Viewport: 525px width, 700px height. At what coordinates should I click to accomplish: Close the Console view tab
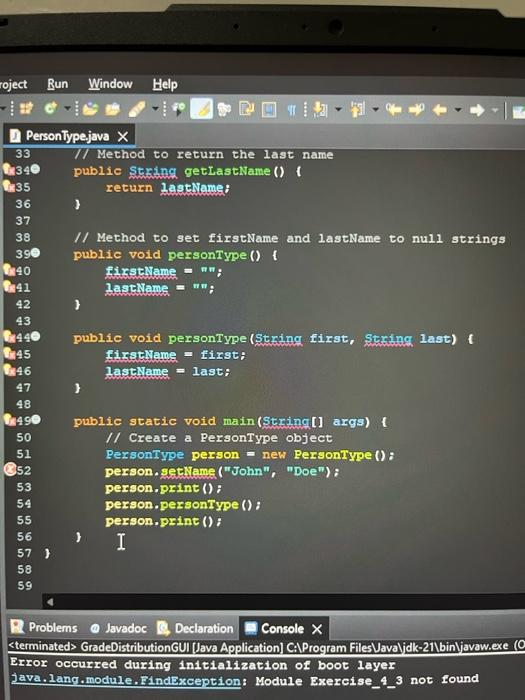click(x=317, y=629)
